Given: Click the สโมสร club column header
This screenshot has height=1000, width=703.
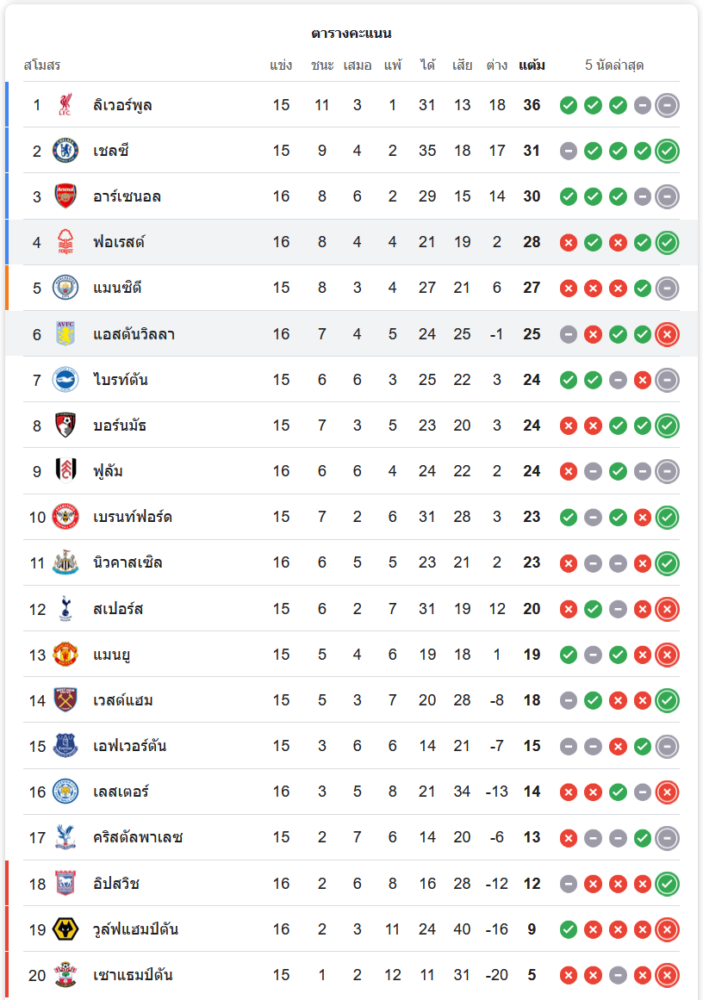Looking at the screenshot, I should tap(42, 65).
